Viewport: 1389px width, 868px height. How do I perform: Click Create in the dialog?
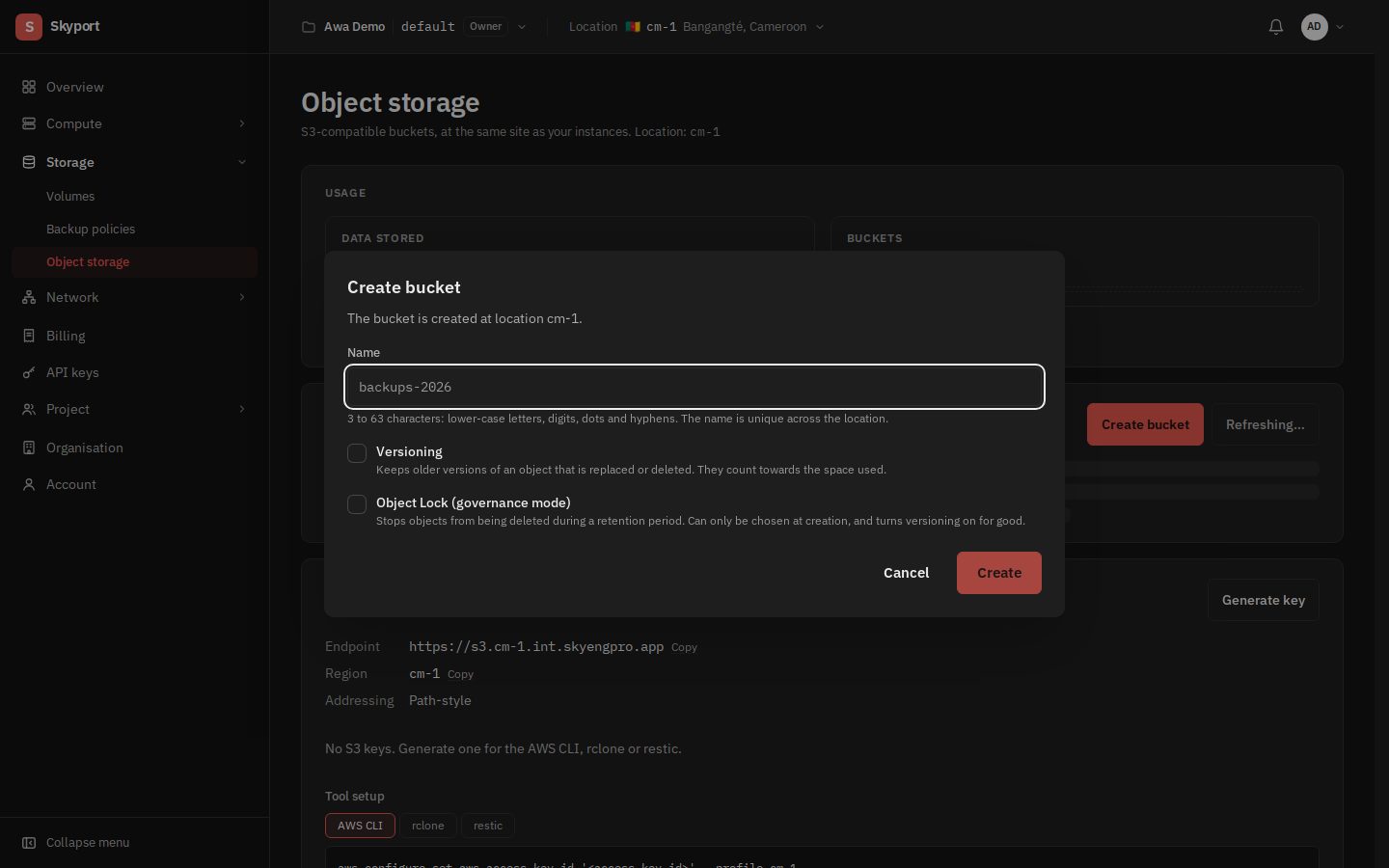(999, 573)
